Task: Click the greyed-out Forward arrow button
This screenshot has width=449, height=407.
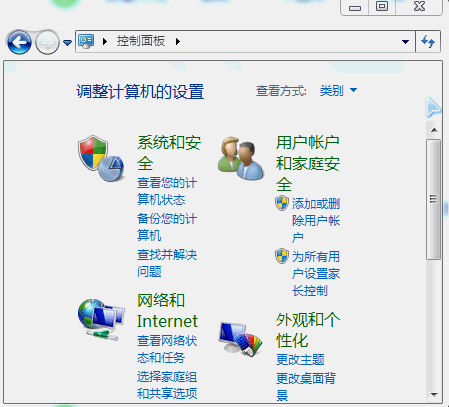Action: [x=47, y=42]
